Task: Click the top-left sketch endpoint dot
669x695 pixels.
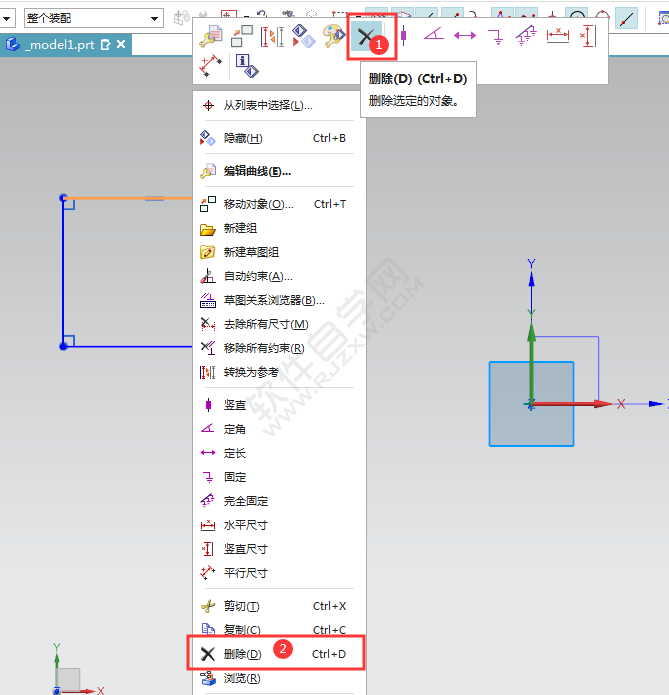Action: [63, 198]
